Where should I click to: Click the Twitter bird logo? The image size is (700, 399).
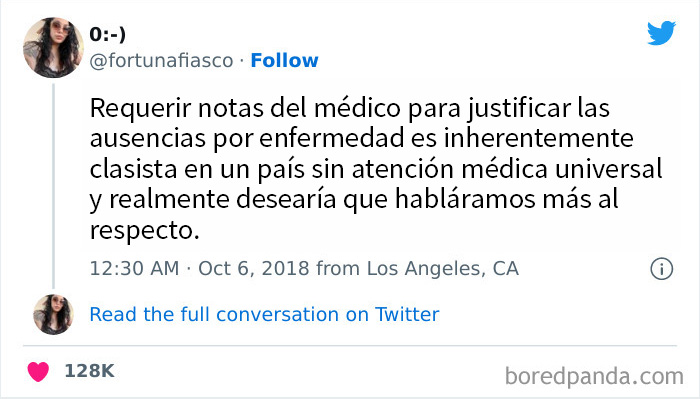661,33
